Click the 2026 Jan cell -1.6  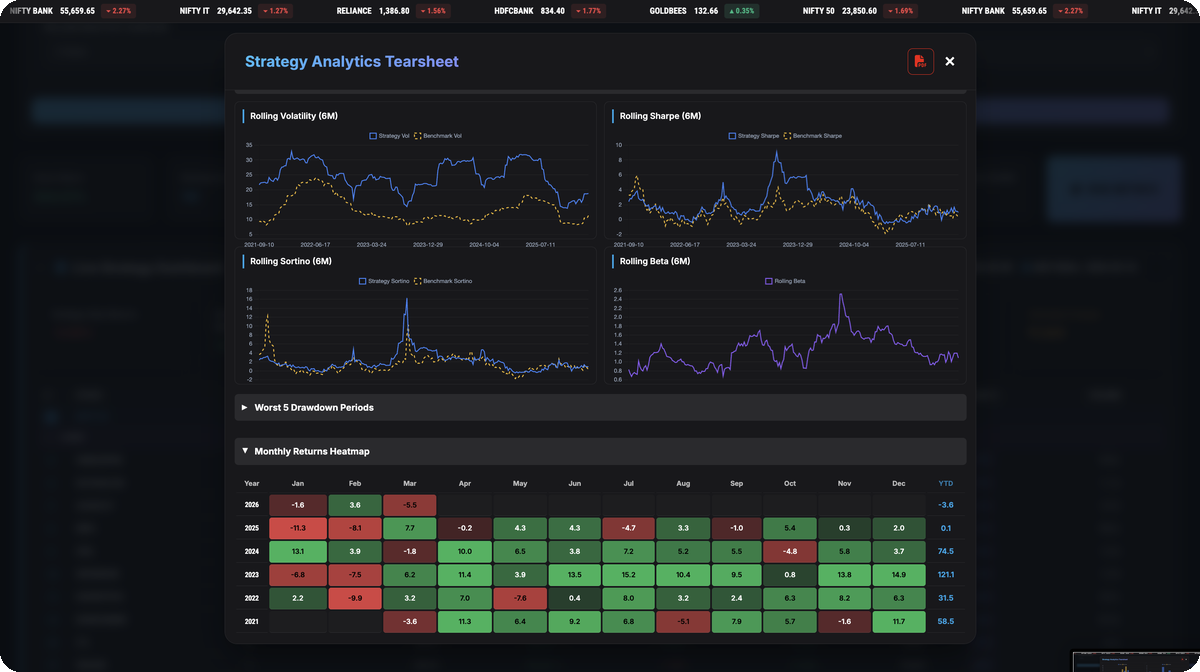(x=298, y=505)
